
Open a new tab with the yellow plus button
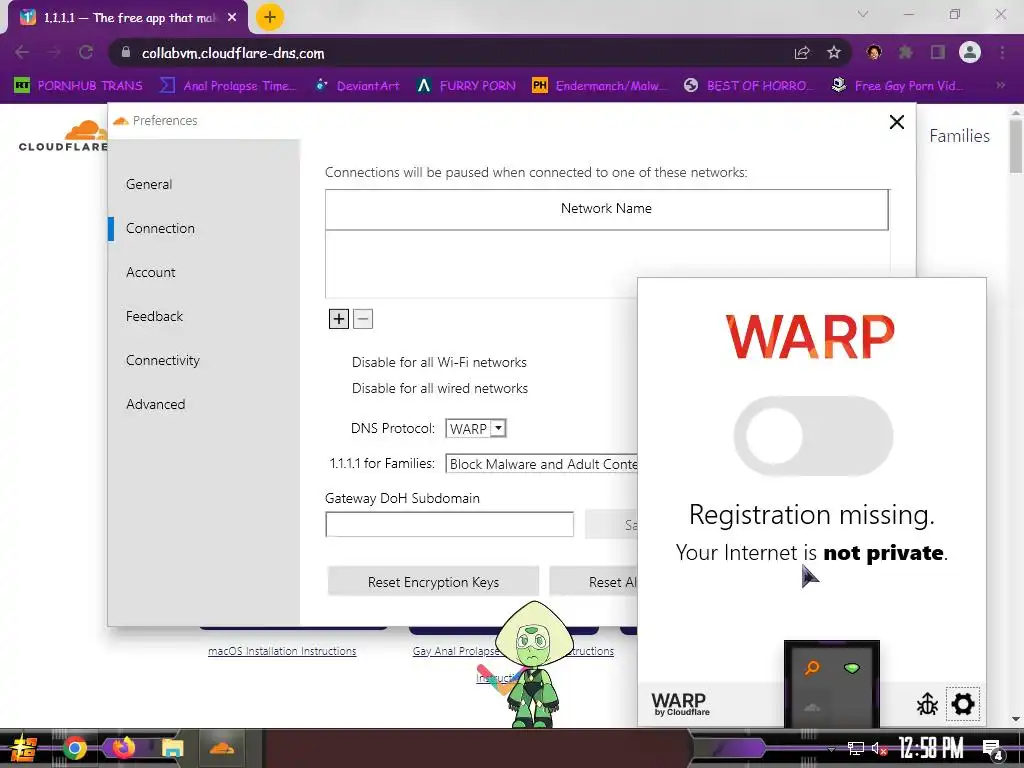point(270,18)
